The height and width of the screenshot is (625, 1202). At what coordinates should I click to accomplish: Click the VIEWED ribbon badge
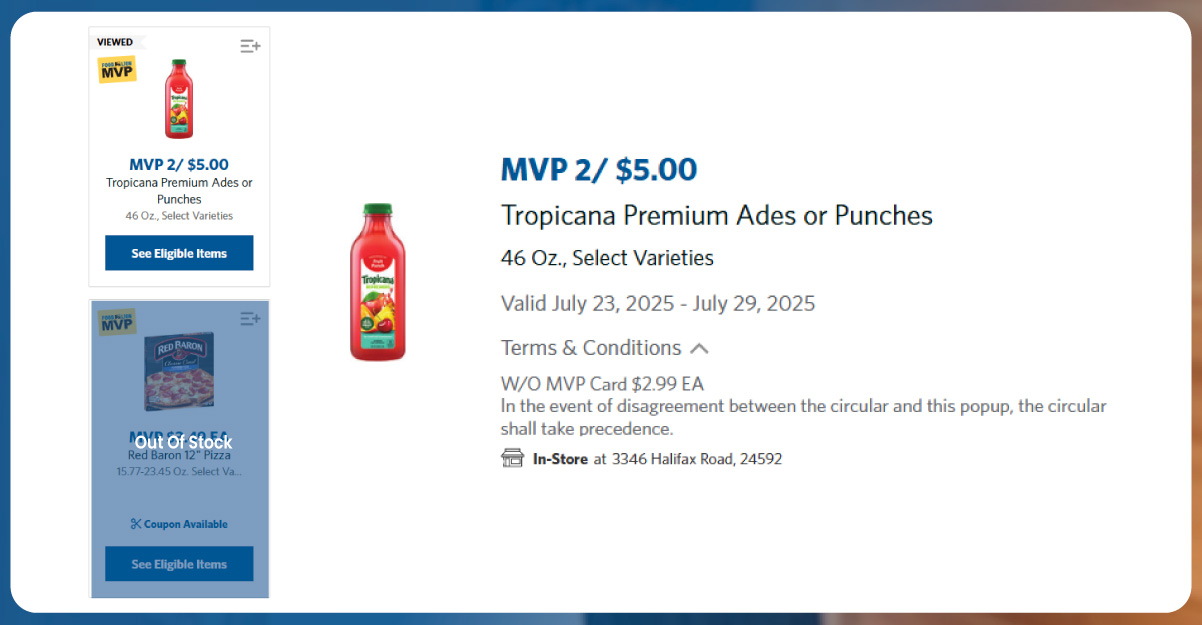coord(115,42)
